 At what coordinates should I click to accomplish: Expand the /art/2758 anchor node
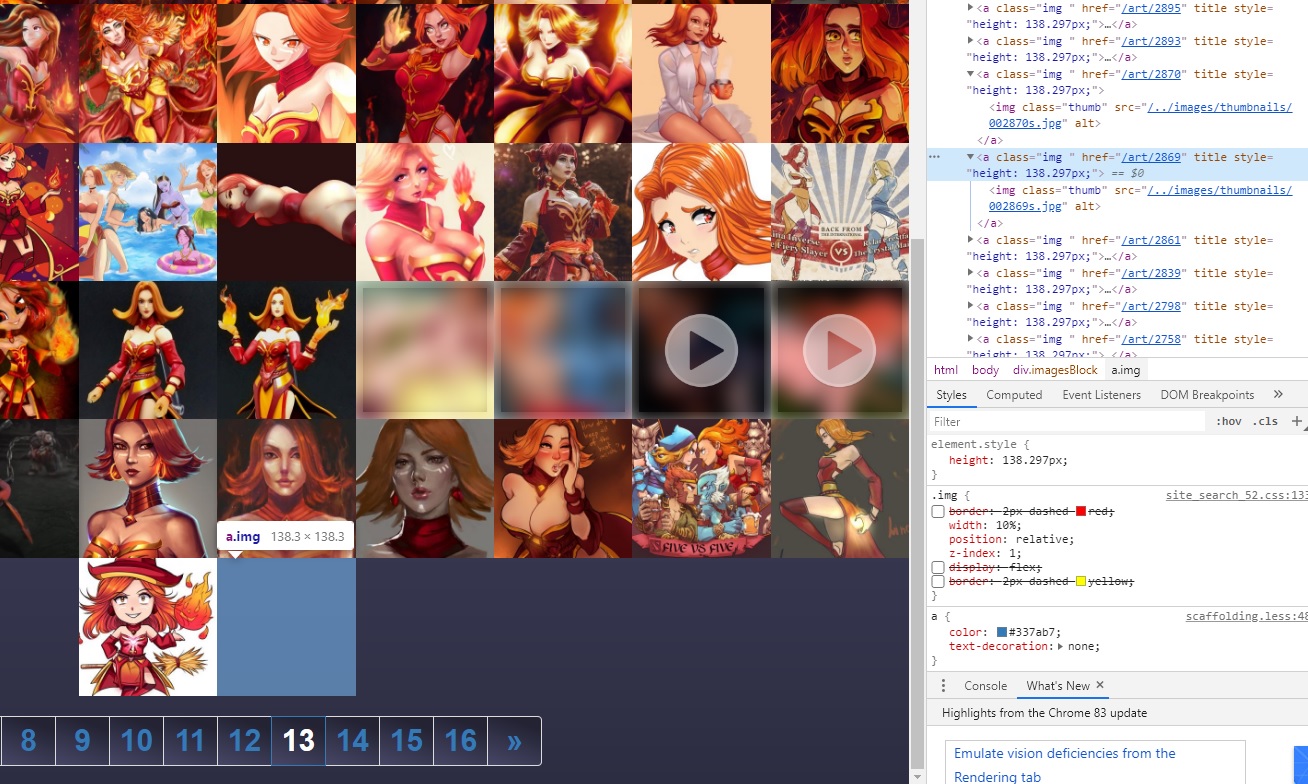[970, 339]
